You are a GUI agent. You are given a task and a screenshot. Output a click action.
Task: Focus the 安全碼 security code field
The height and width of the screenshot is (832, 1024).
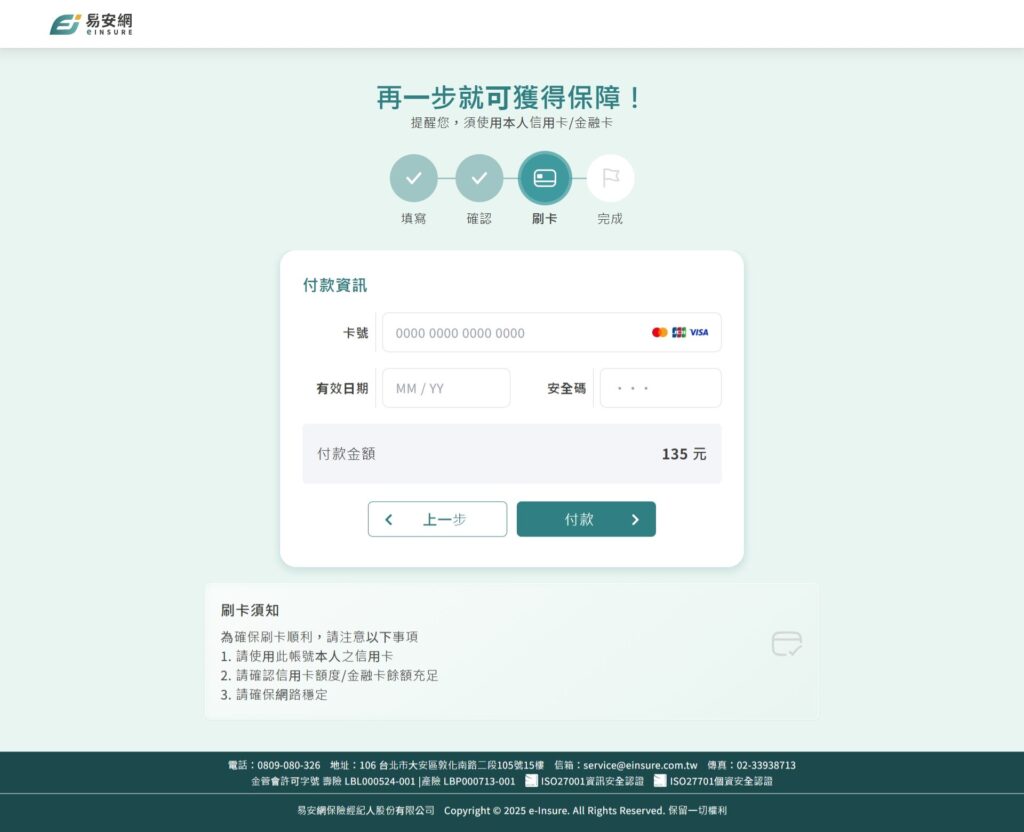660,388
